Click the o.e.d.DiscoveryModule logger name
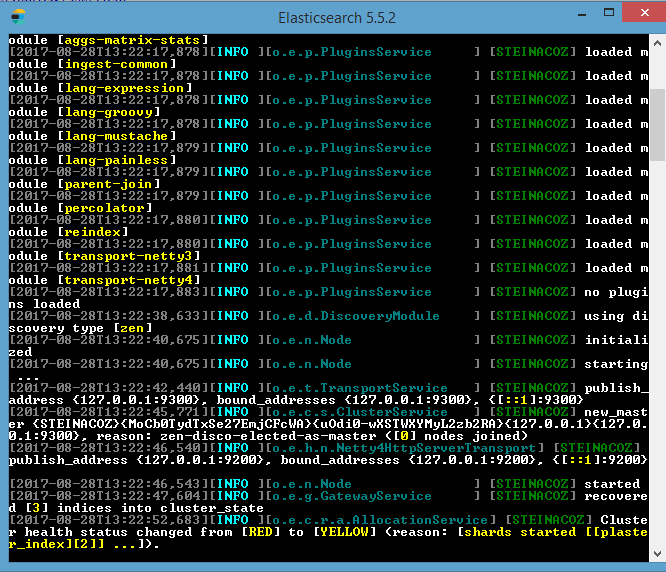 coord(356,316)
